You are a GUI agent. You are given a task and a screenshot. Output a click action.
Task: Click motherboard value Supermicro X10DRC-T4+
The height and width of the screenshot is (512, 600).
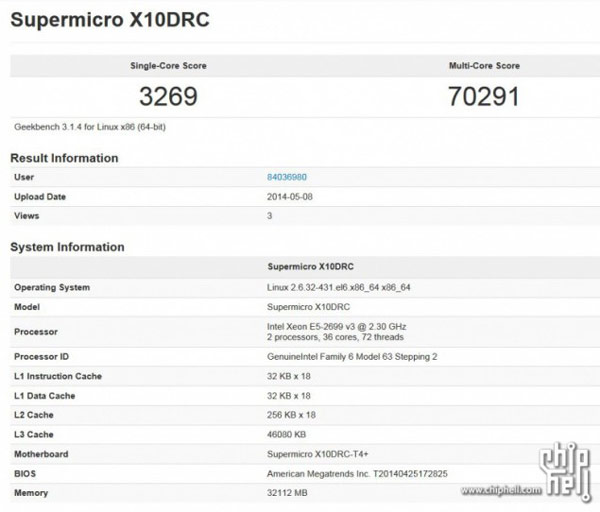coord(318,454)
